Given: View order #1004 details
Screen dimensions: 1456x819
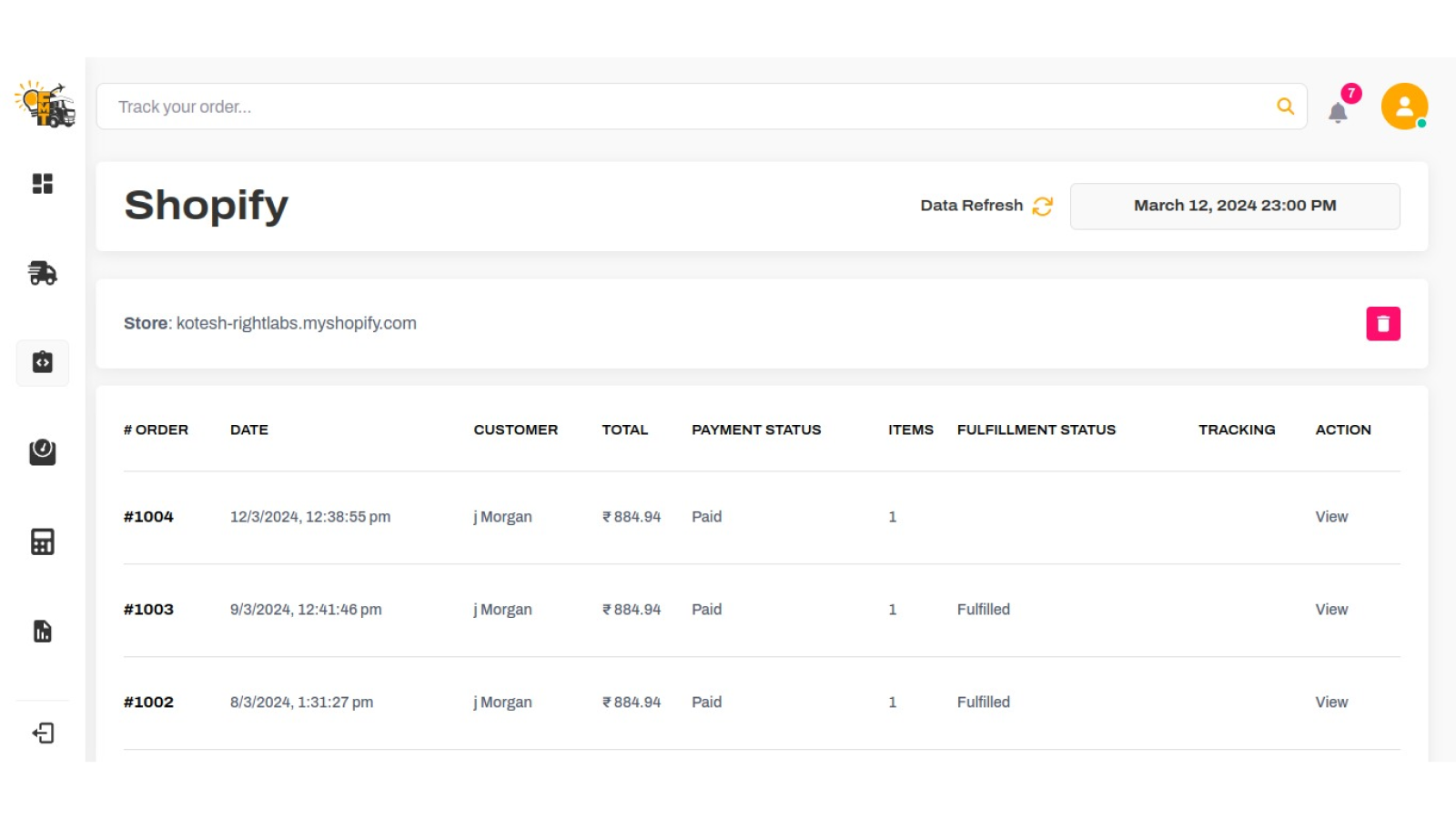Looking at the screenshot, I should point(1330,517).
